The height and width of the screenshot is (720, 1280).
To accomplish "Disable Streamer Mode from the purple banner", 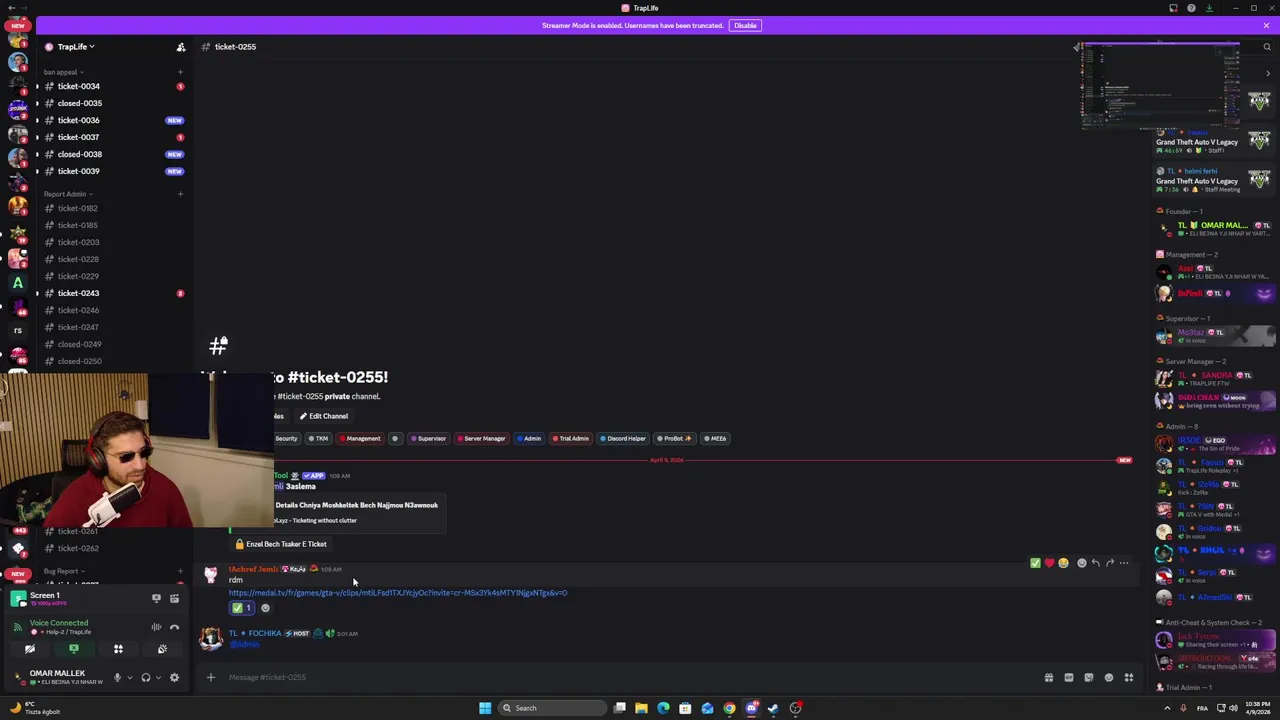I will (x=745, y=26).
